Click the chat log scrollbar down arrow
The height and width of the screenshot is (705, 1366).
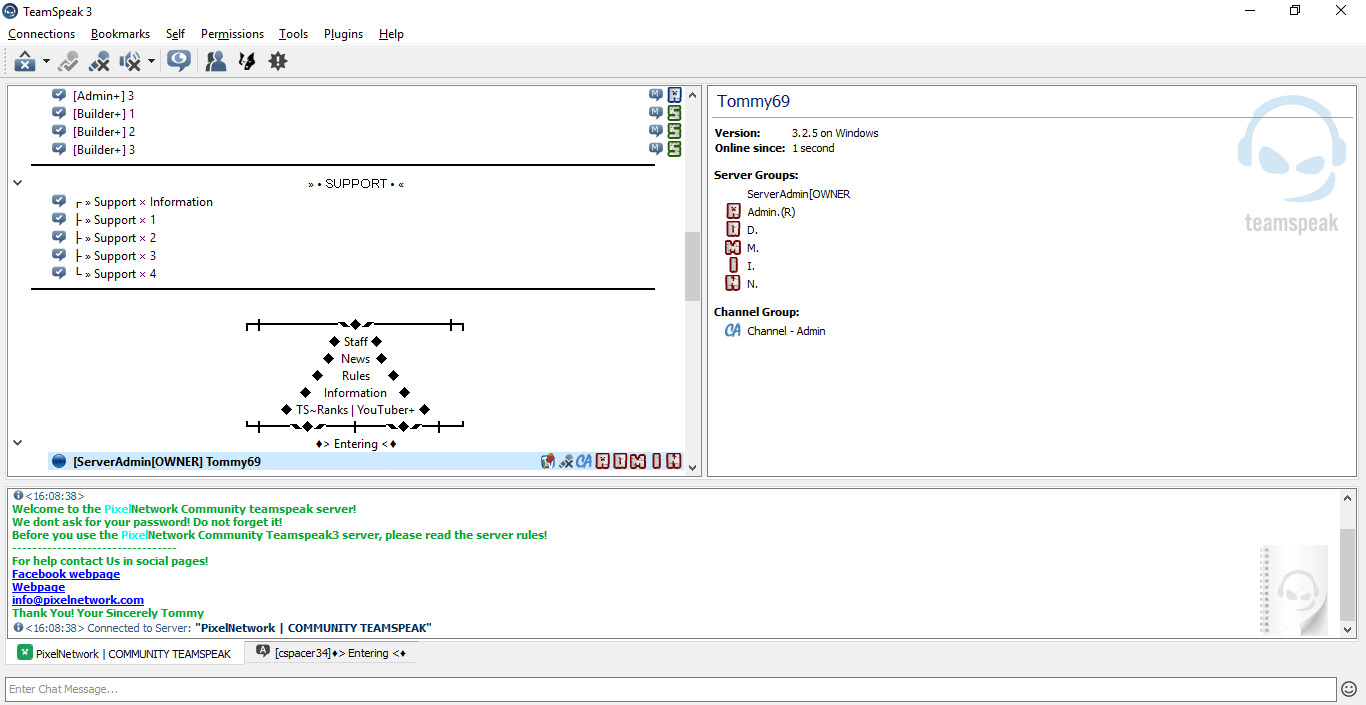tap(1347, 630)
